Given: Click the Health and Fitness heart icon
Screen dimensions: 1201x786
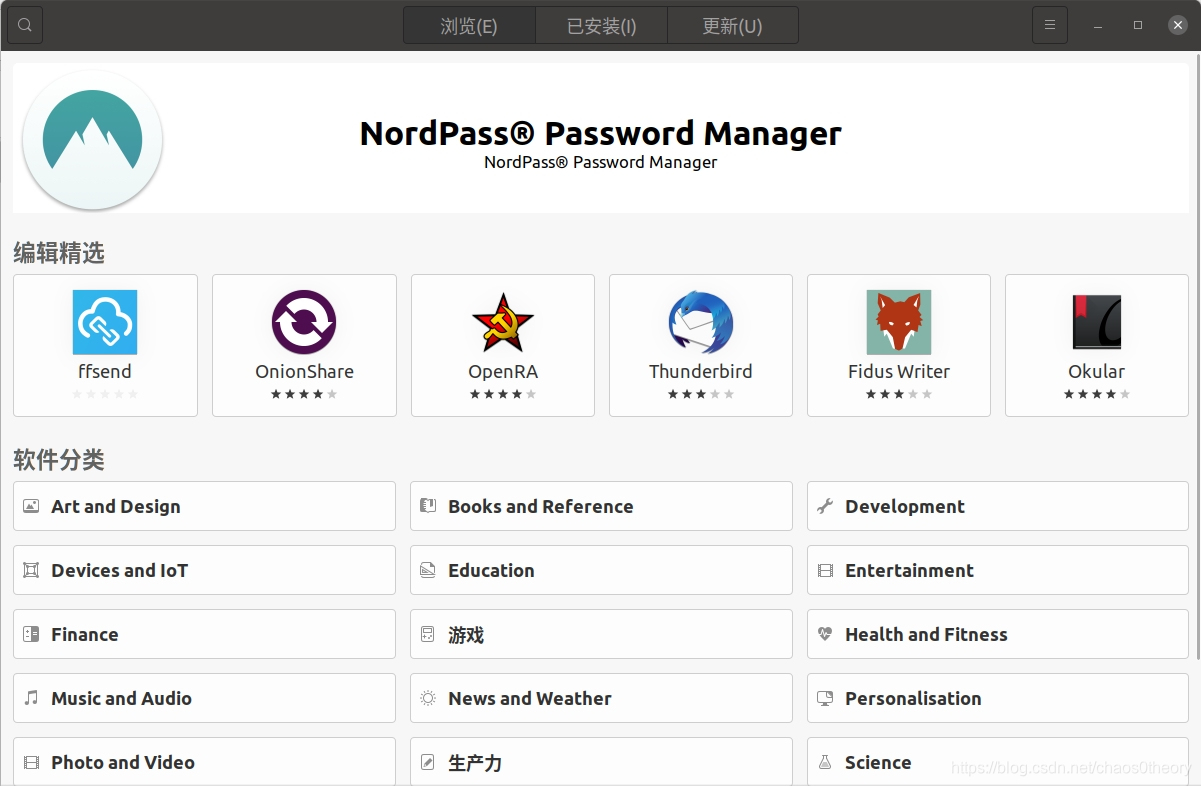Looking at the screenshot, I should click(x=825, y=634).
